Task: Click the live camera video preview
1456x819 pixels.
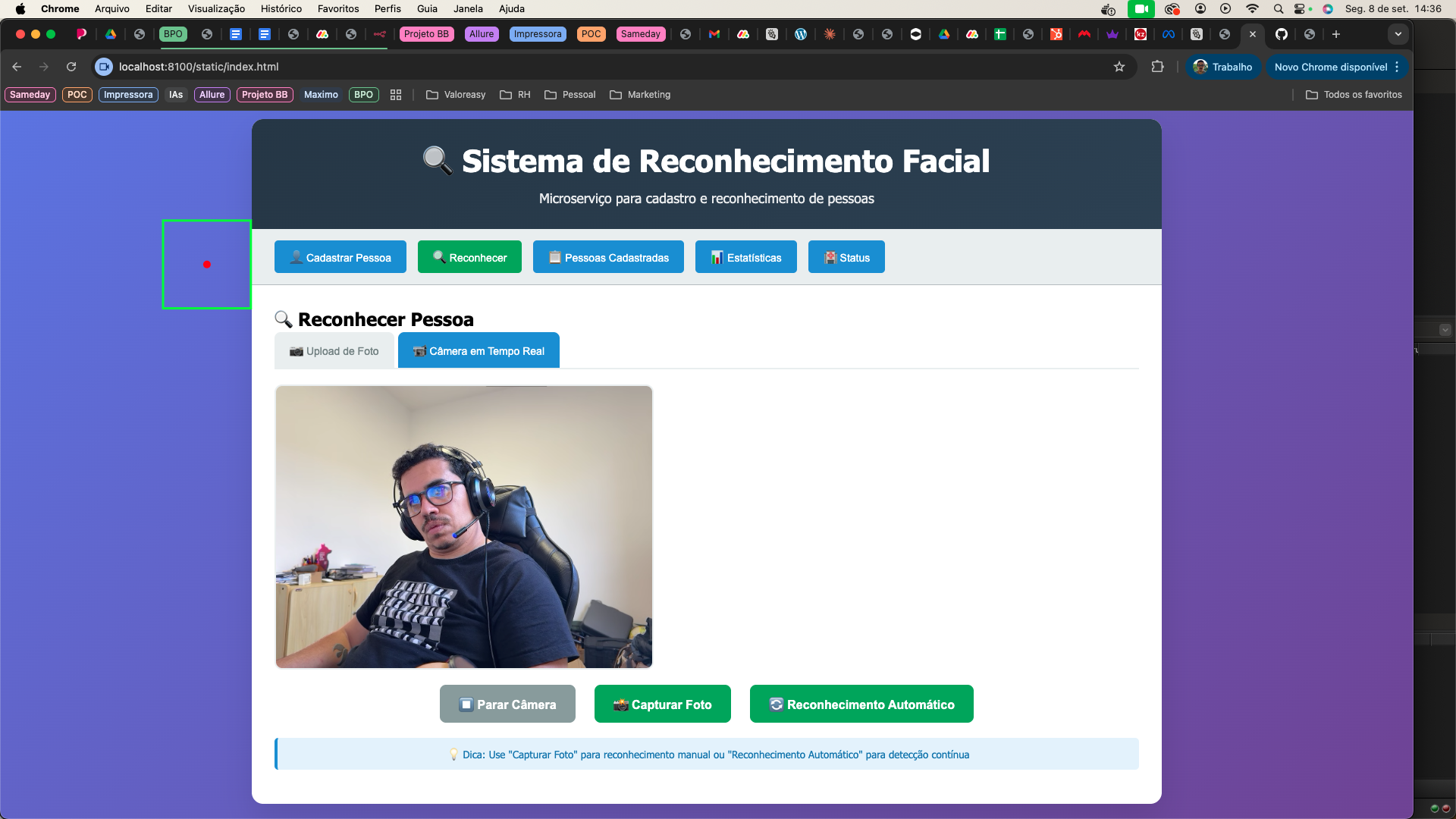Action: 463,527
